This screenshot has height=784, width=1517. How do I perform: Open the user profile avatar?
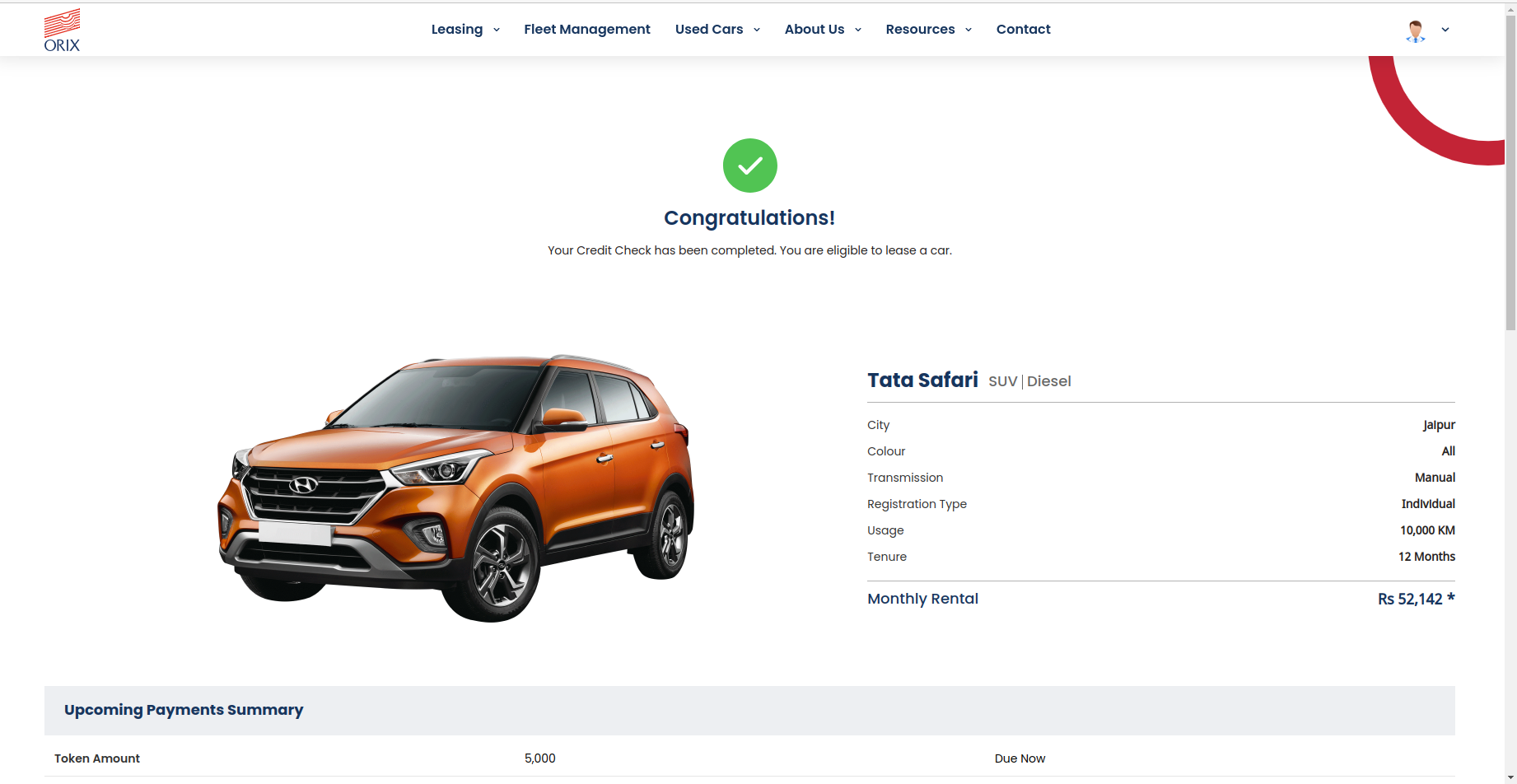click(1415, 30)
